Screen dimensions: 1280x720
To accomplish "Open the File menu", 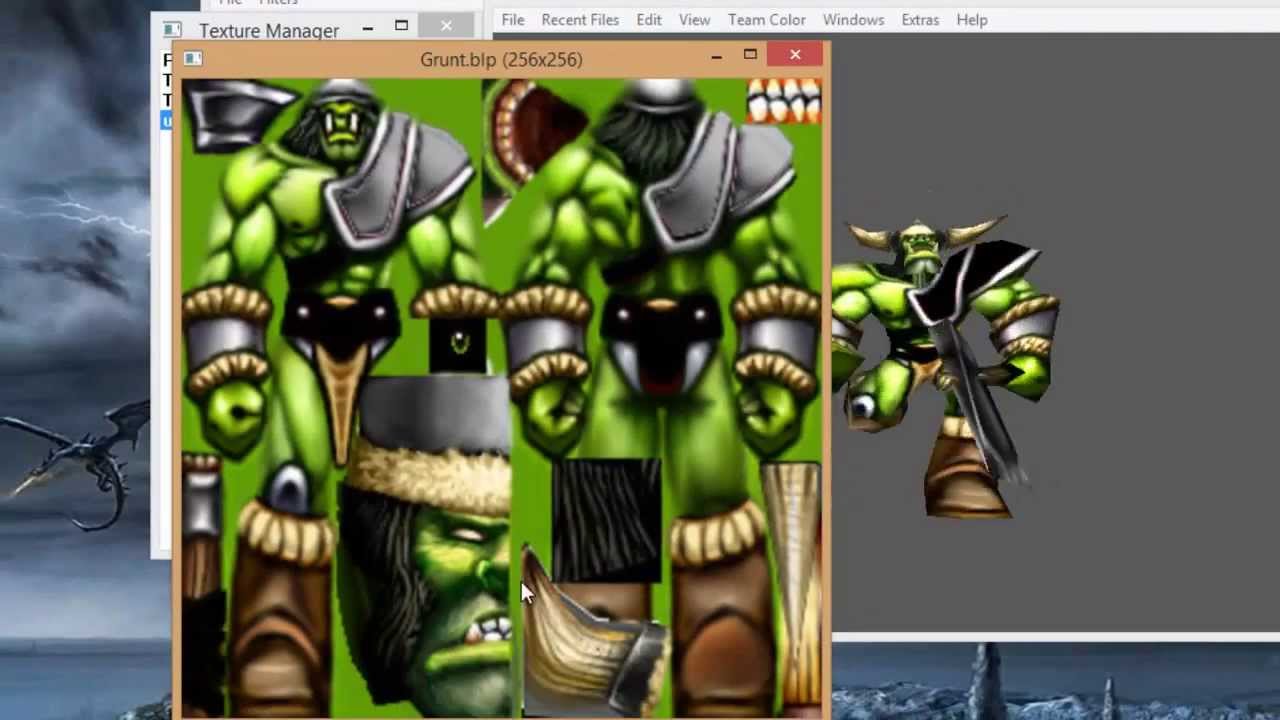I will [513, 20].
